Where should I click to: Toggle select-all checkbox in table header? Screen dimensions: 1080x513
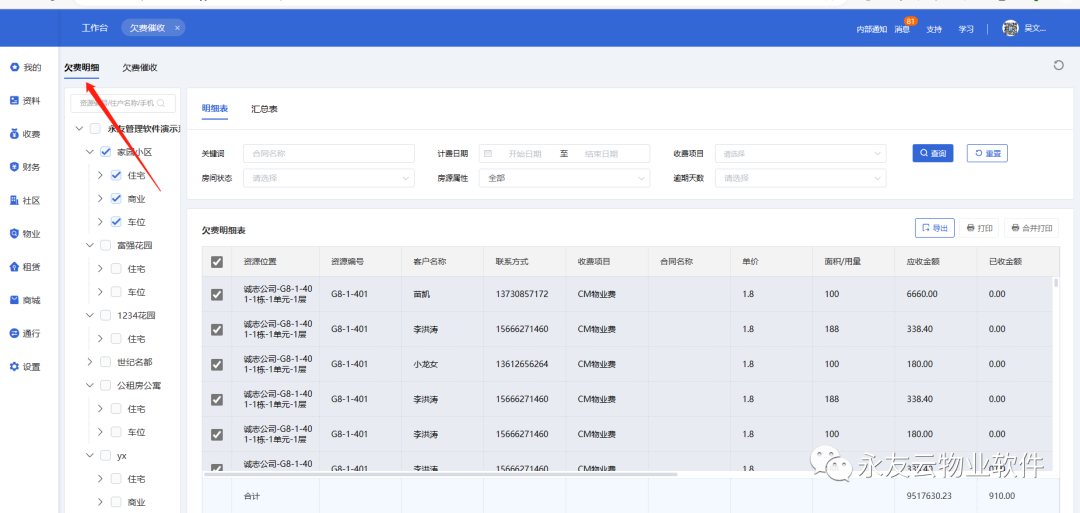click(x=216, y=262)
